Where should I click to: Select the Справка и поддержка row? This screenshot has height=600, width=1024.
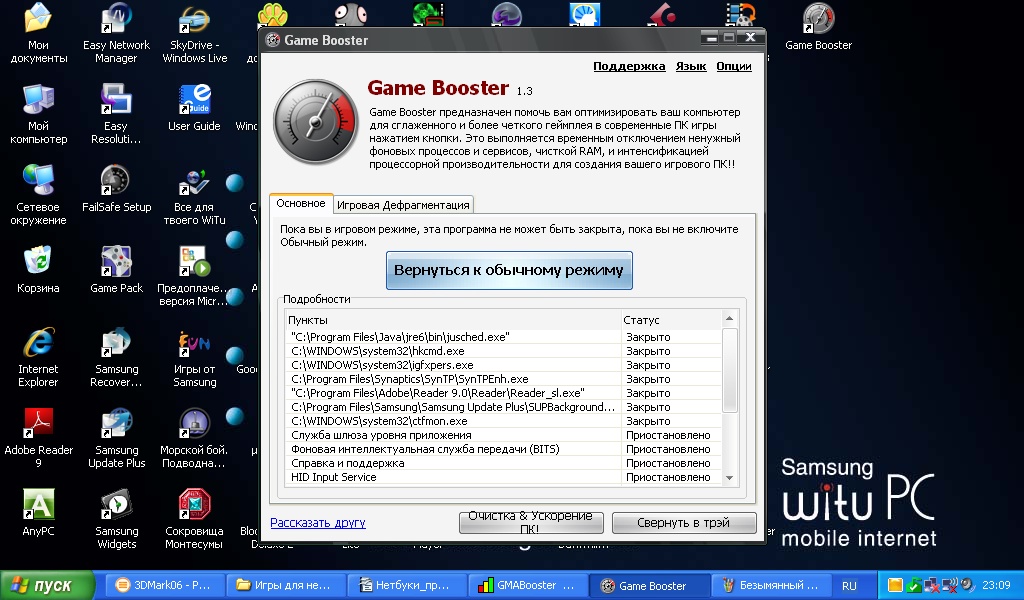(x=504, y=464)
